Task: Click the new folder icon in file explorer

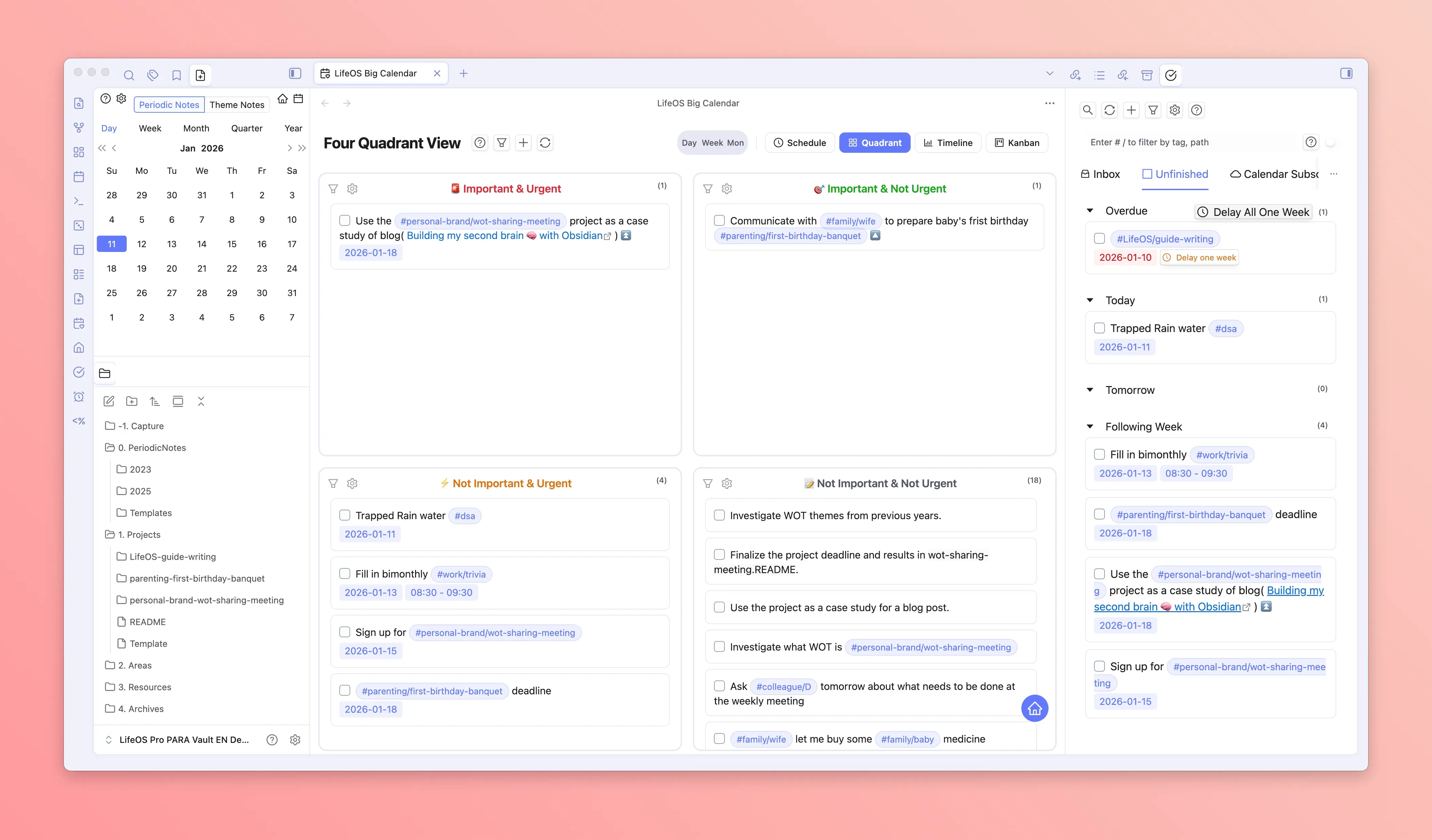Action: [132, 402]
